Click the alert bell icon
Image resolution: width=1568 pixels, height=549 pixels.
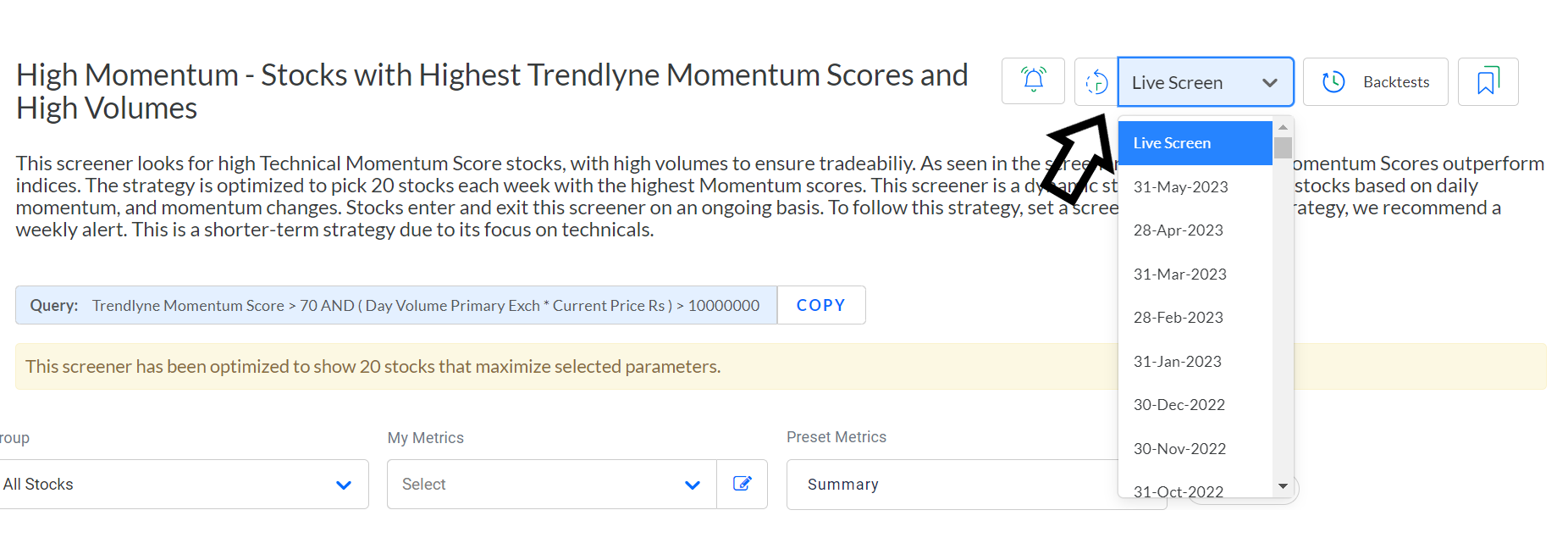click(x=1033, y=81)
